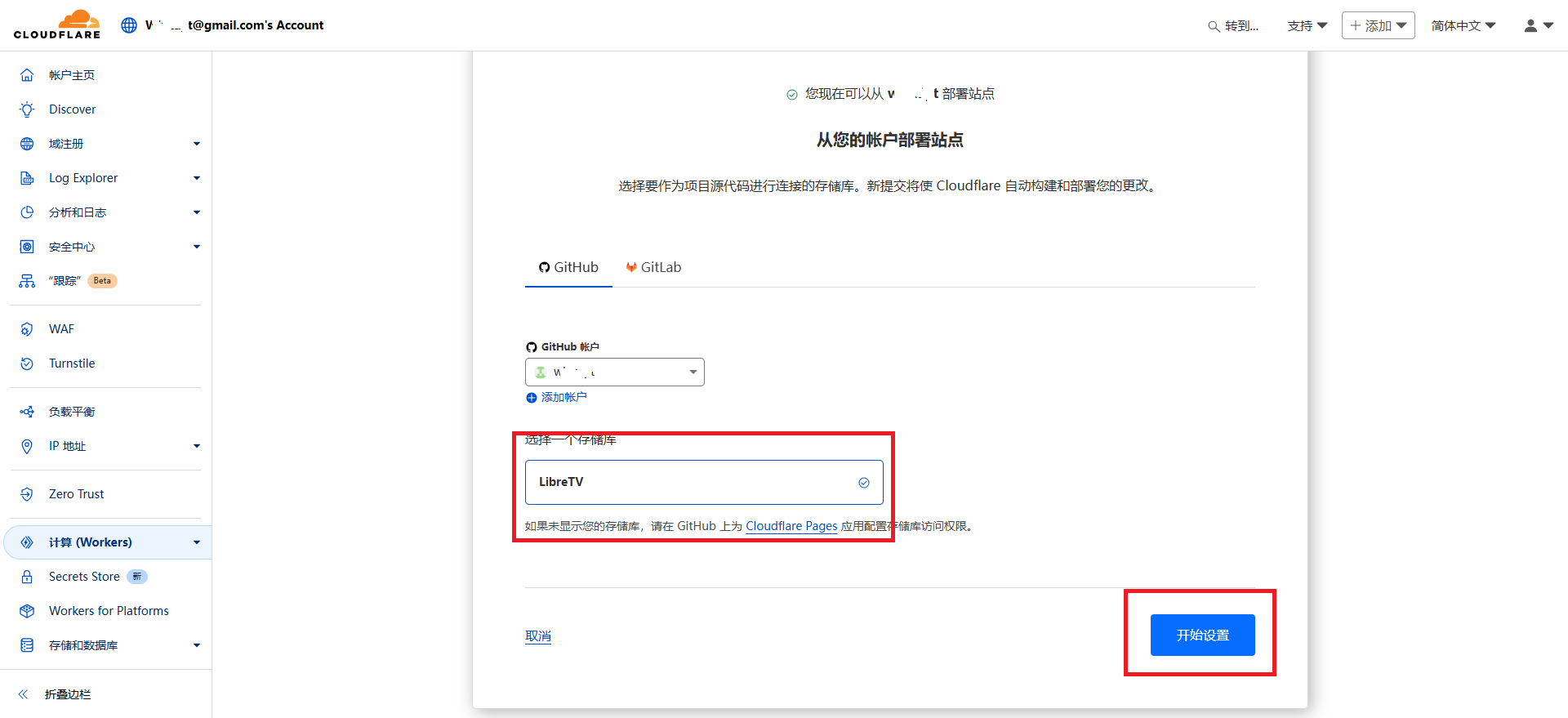The height and width of the screenshot is (718, 1568).
Task: Click the Cloudflare logo
Action: (57, 25)
